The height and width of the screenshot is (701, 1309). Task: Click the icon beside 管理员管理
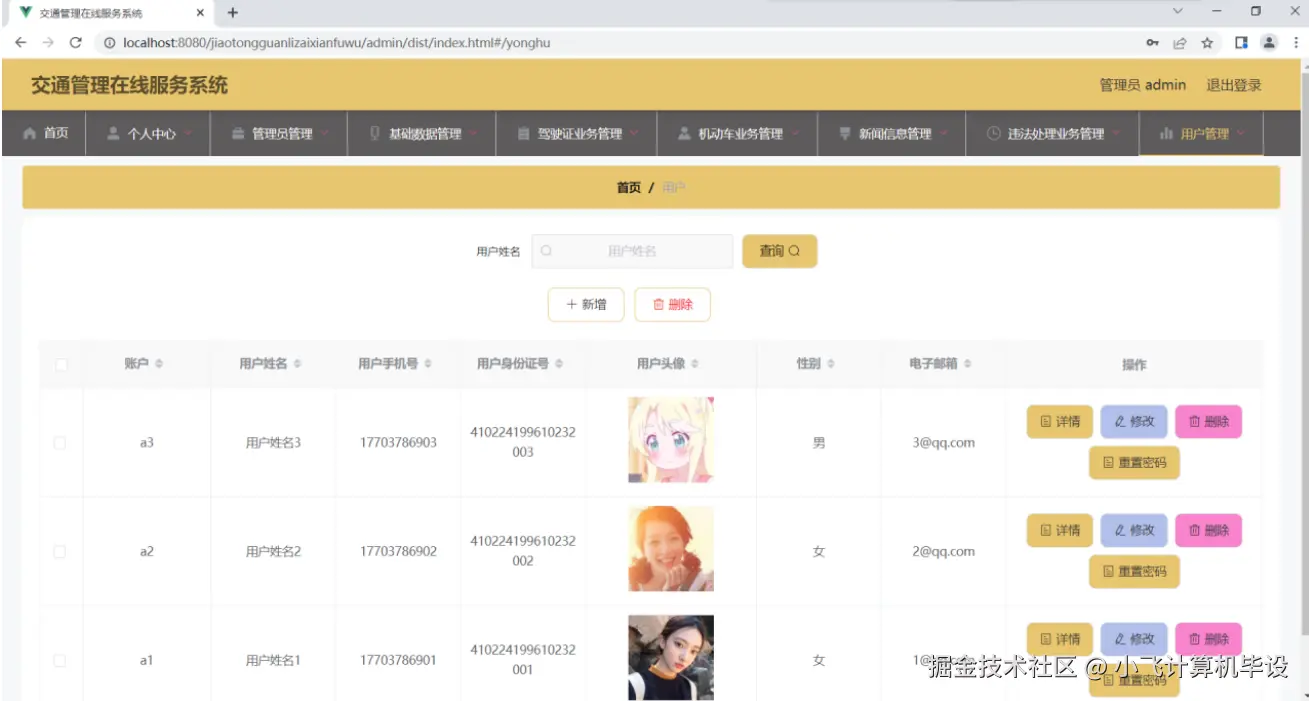point(238,133)
